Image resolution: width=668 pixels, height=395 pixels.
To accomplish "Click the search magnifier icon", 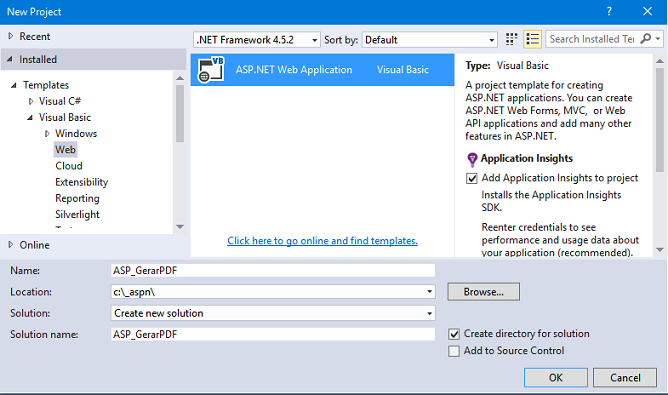I will tap(646, 39).
